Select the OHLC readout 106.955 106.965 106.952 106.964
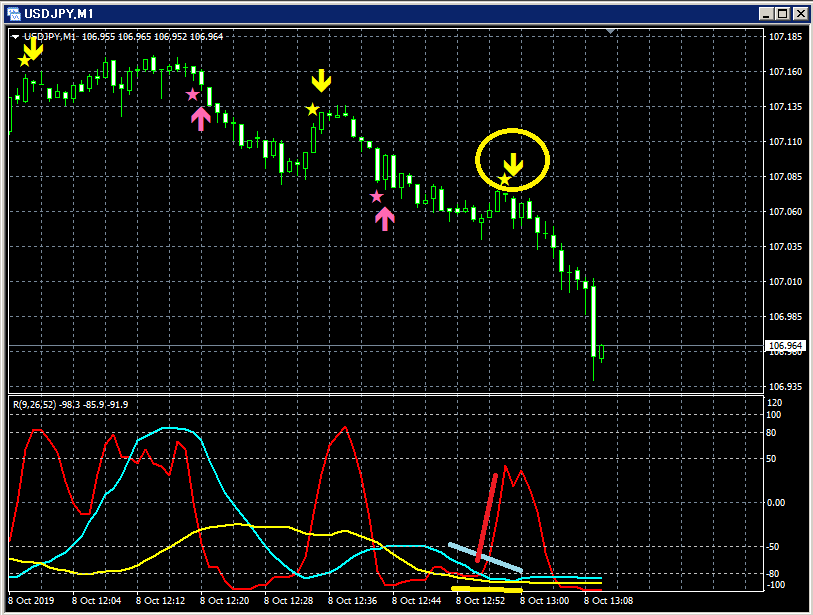Screen dimensions: 813x615 pos(152,37)
